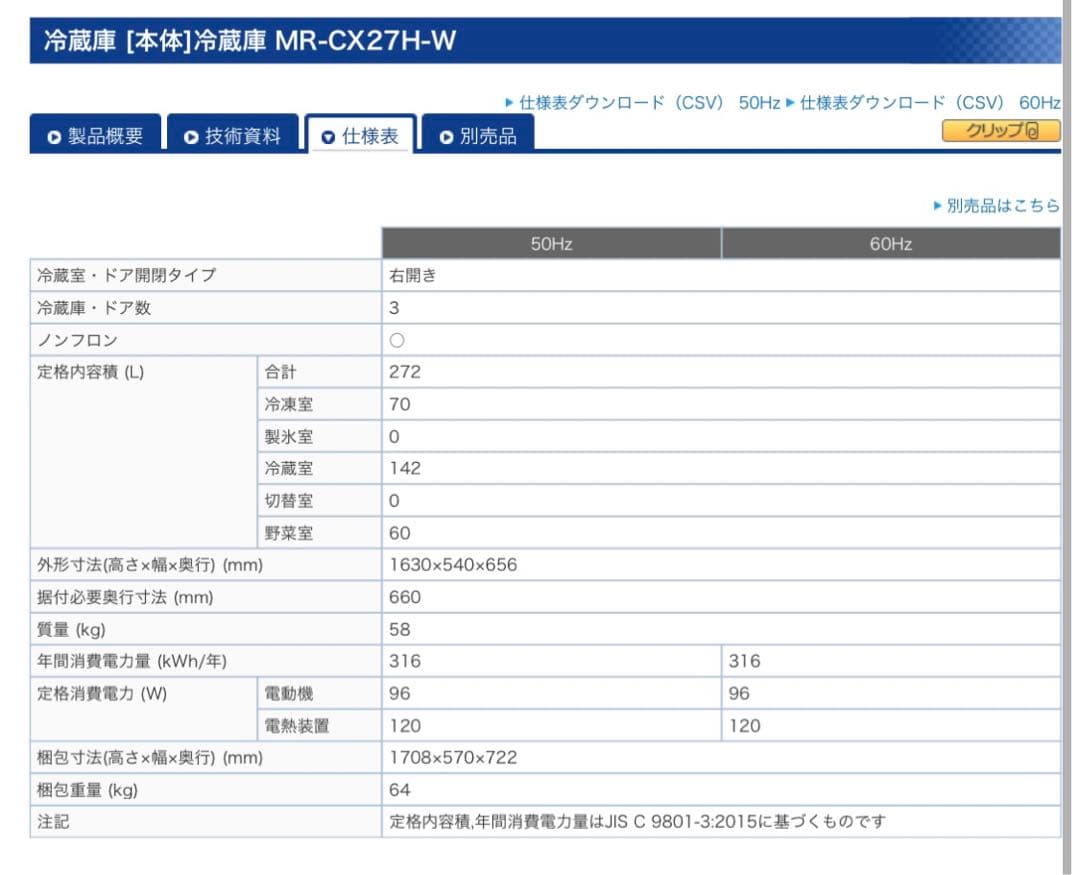Select the 50Hz column header
The width and height of the screenshot is (1080, 875).
(x=552, y=243)
